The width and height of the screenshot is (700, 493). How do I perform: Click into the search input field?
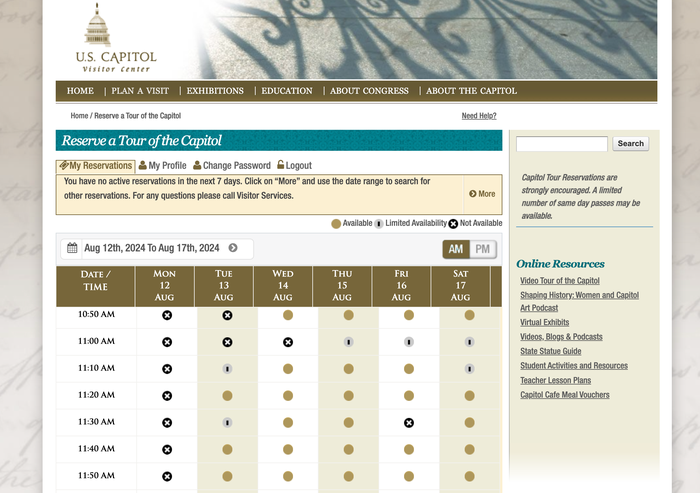point(562,144)
